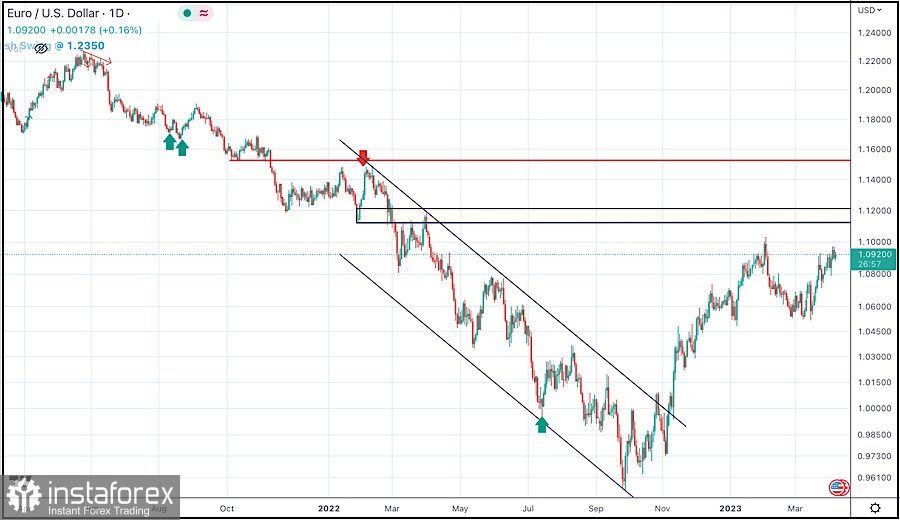Image resolution: width=900 pixels, height=520 pixels.
Task: Click the 1.14000 price axis label
Action: pos(874,180)
